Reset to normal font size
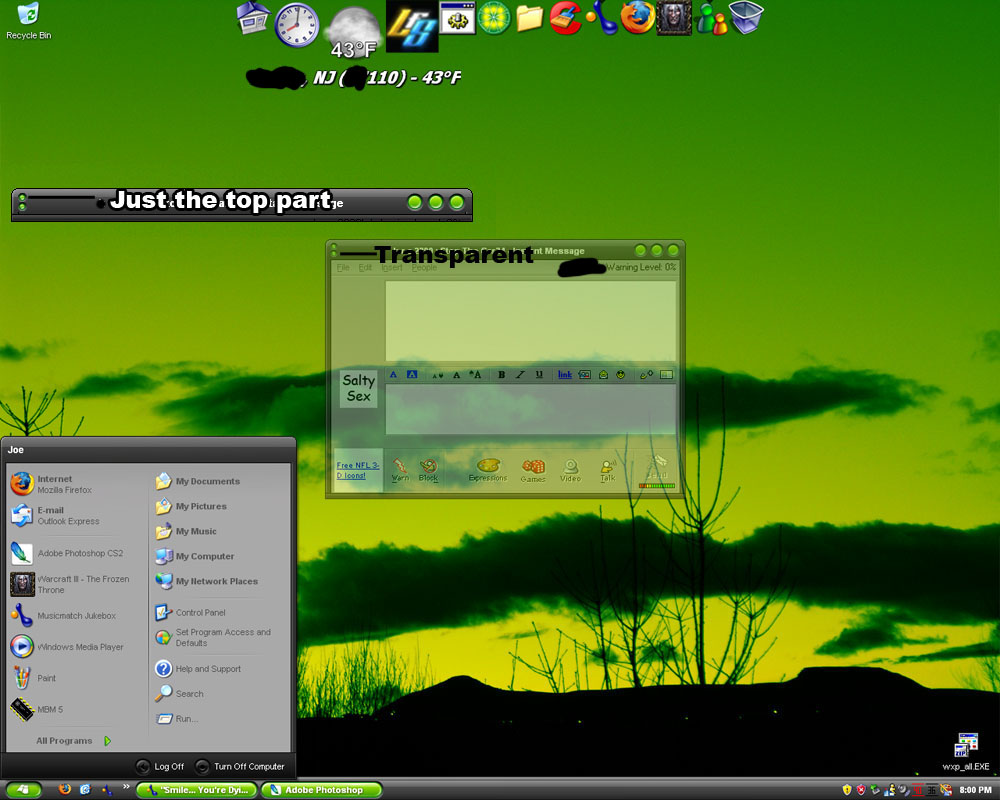The height and width of the screenshot is (800, 1000). [456, 375]
